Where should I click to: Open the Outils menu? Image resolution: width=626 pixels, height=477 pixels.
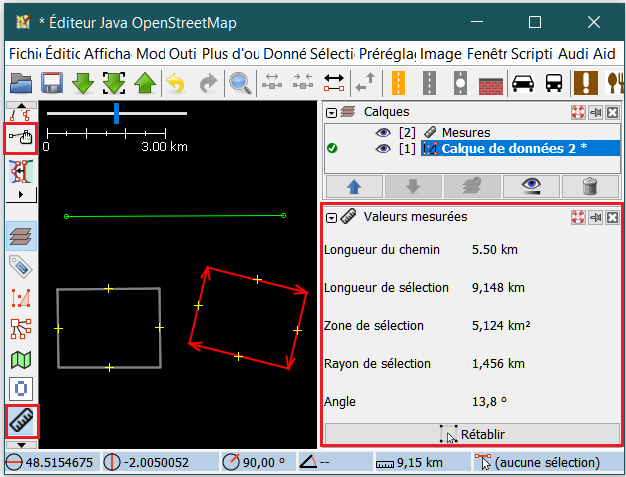(182, 54)
